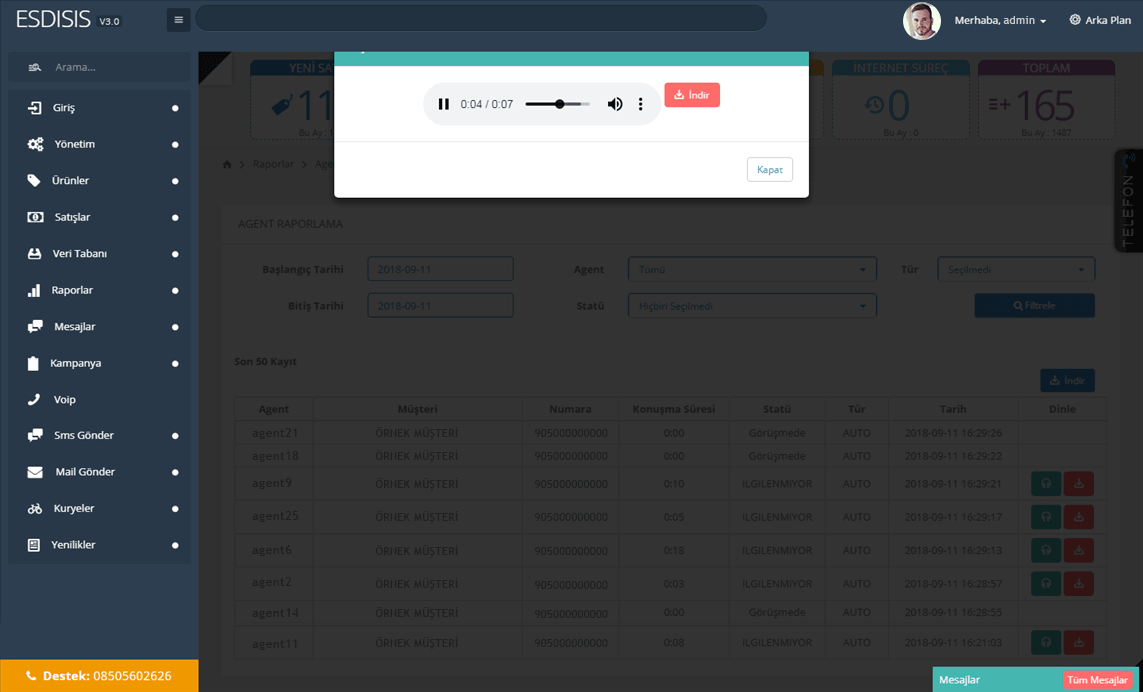Toggle the sidebar hamburger menu

178,19
